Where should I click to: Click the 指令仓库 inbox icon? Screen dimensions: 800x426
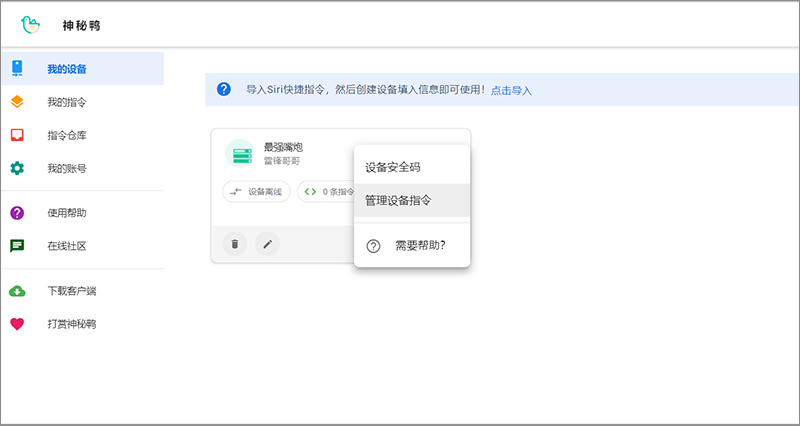(17, 135)
